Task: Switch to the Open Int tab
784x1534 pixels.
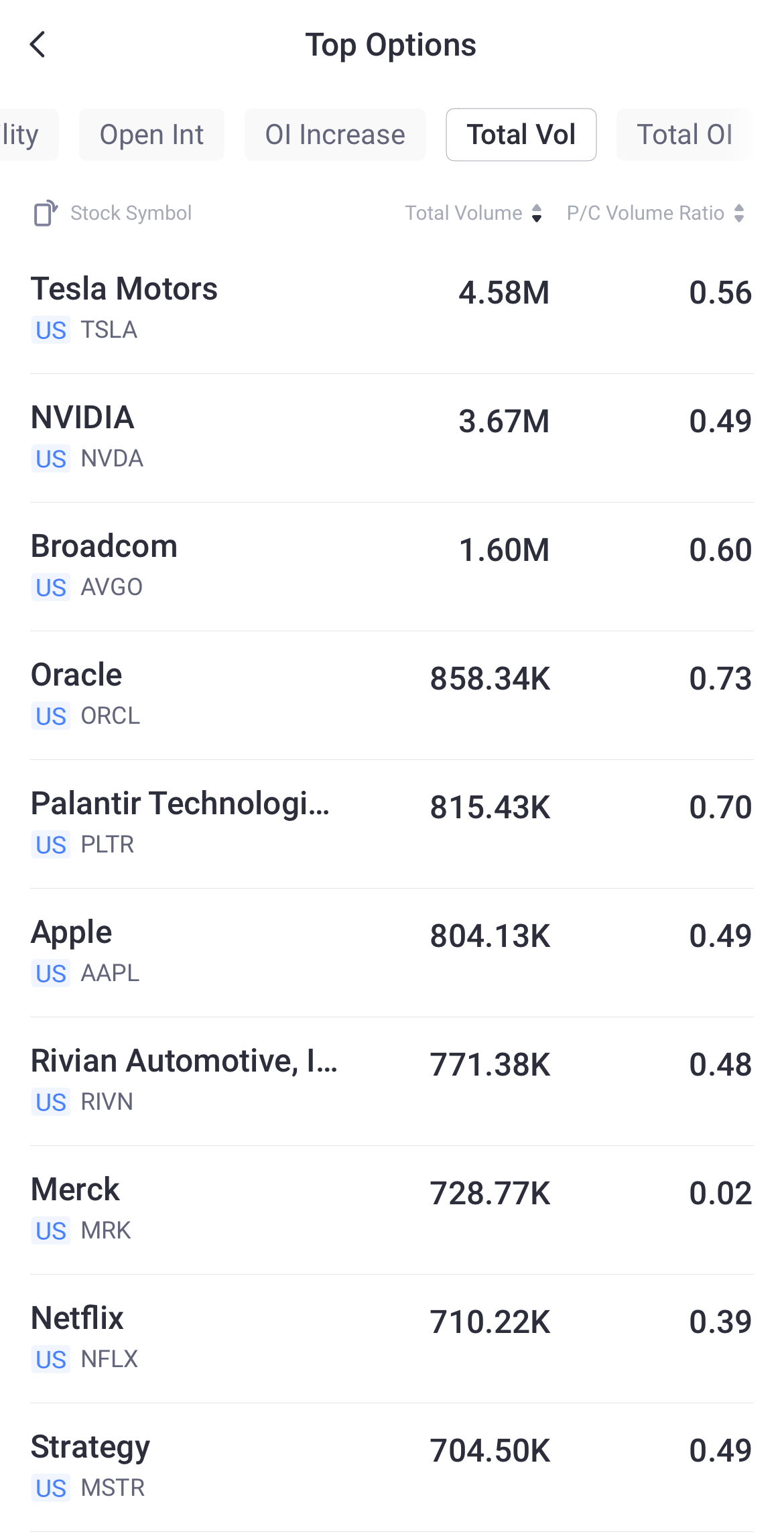Action: pyautogui.click(x=151, y=135)
